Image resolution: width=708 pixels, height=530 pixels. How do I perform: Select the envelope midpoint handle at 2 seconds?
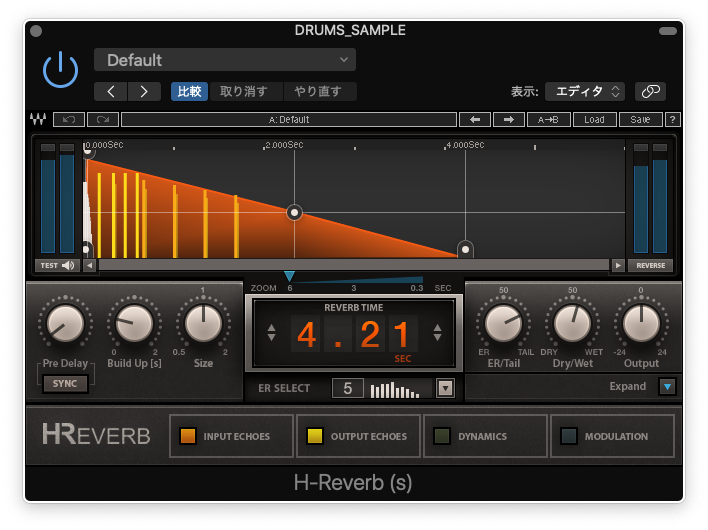tap(294, 212)
